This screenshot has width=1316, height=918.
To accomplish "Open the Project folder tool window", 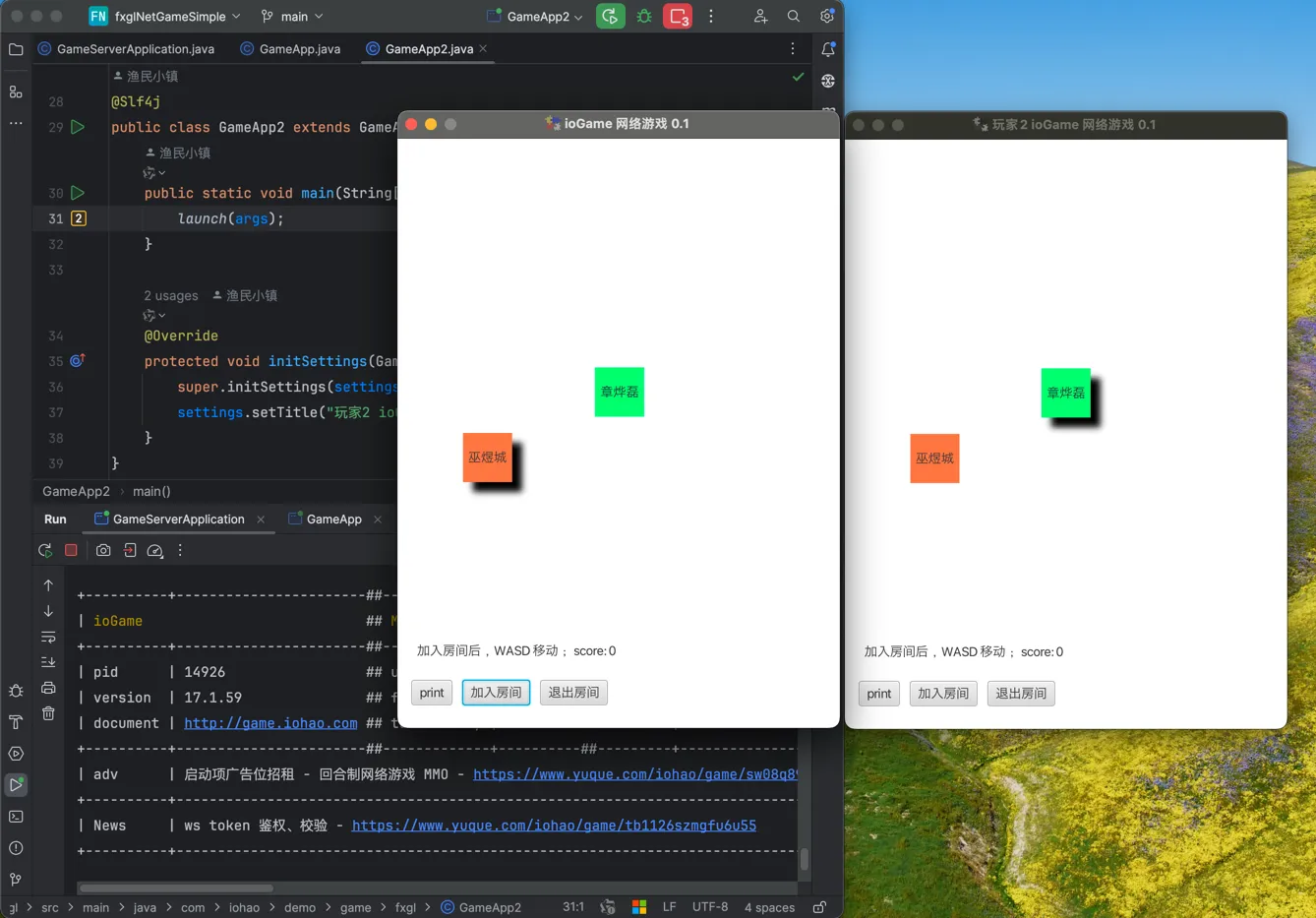I will (x=16, y=49).
